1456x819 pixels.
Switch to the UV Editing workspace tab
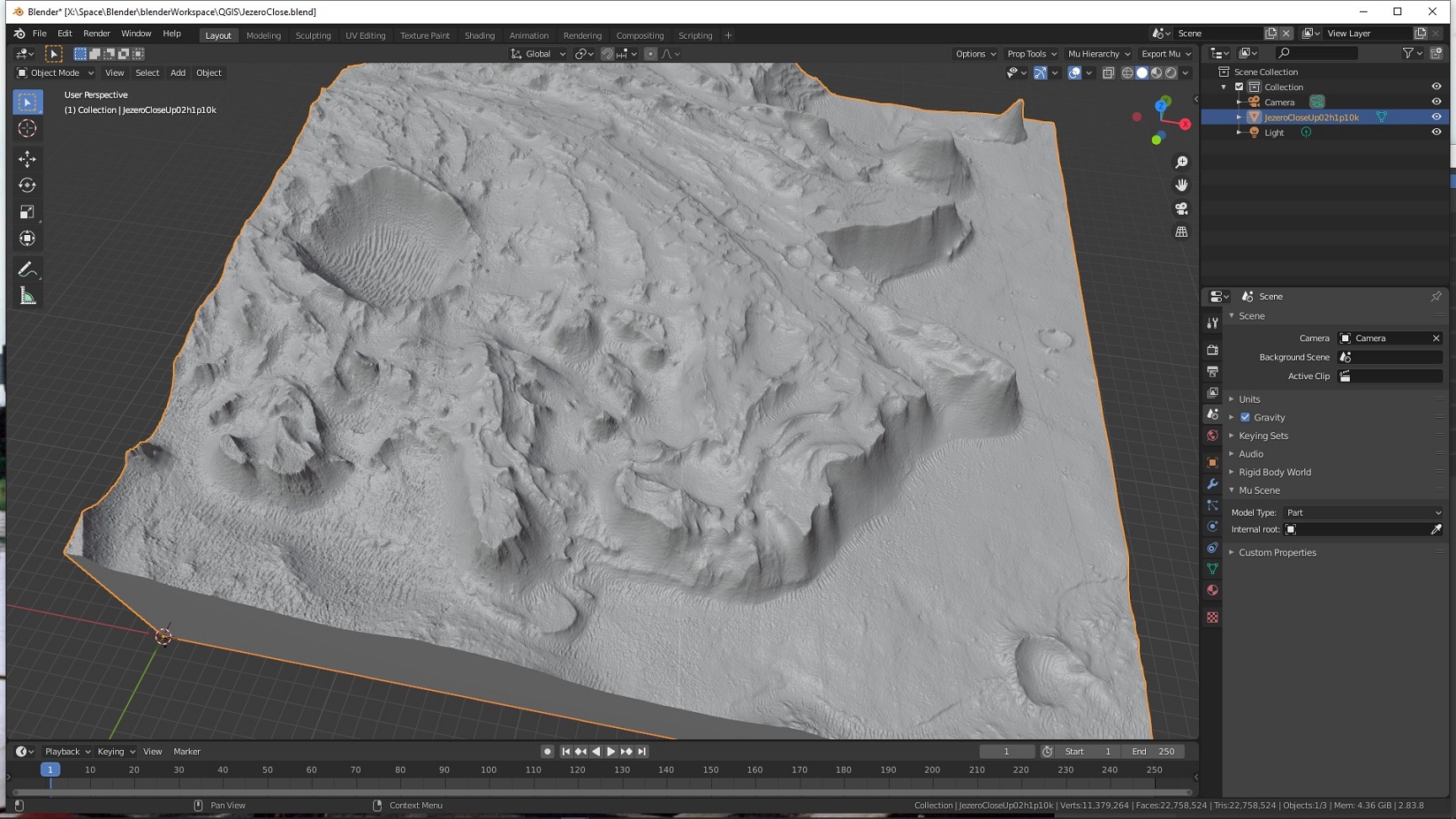pyautogui.click(x=365, y=35)
